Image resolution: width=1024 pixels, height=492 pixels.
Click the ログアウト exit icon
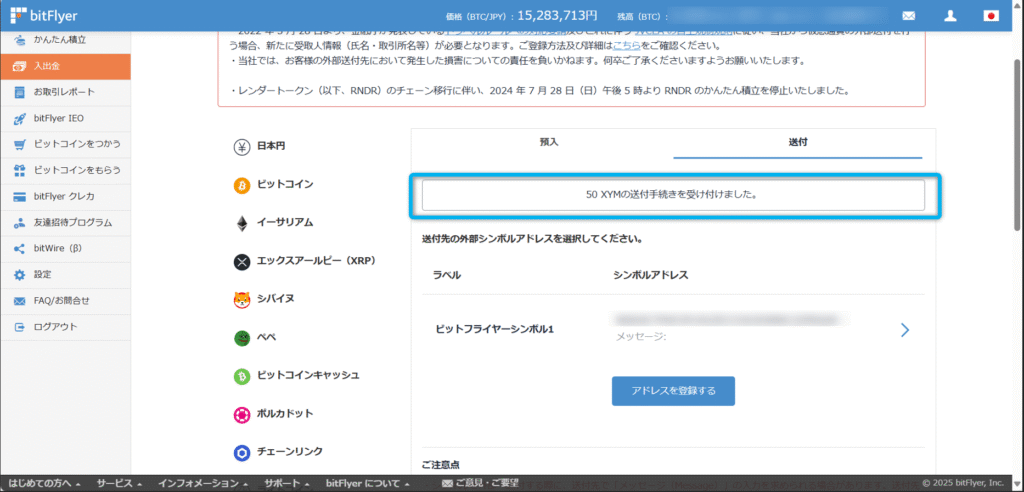20,327
